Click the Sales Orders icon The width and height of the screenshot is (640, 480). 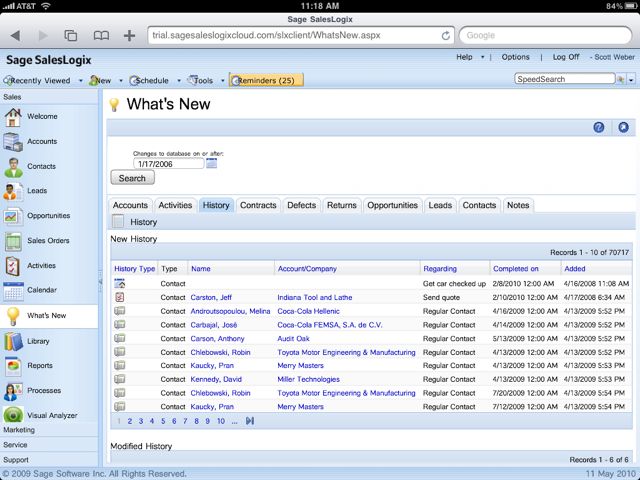coord(13,241)
